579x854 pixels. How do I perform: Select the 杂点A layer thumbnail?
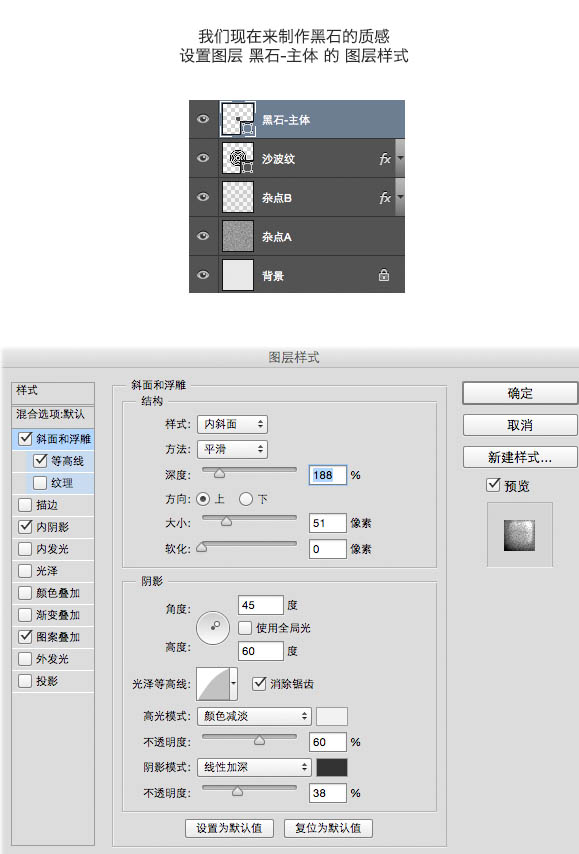[x=237, y=236]
